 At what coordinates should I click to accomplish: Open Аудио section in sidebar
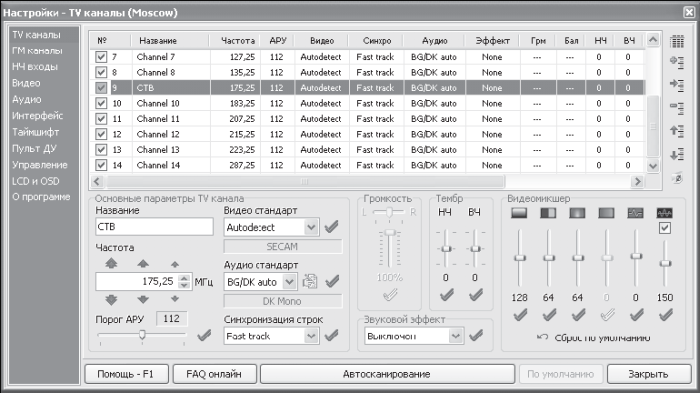pos(27,99)
